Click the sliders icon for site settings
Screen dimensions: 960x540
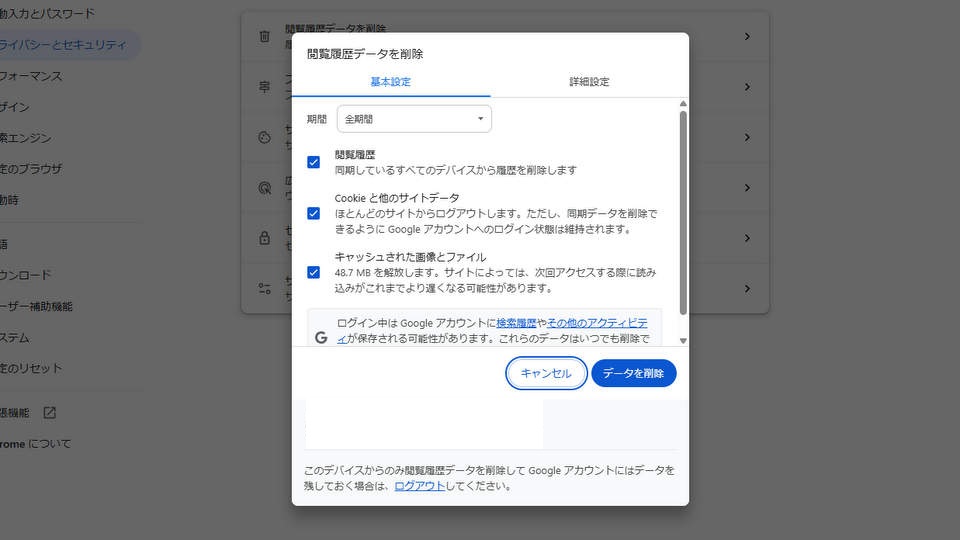pos(264,288)
